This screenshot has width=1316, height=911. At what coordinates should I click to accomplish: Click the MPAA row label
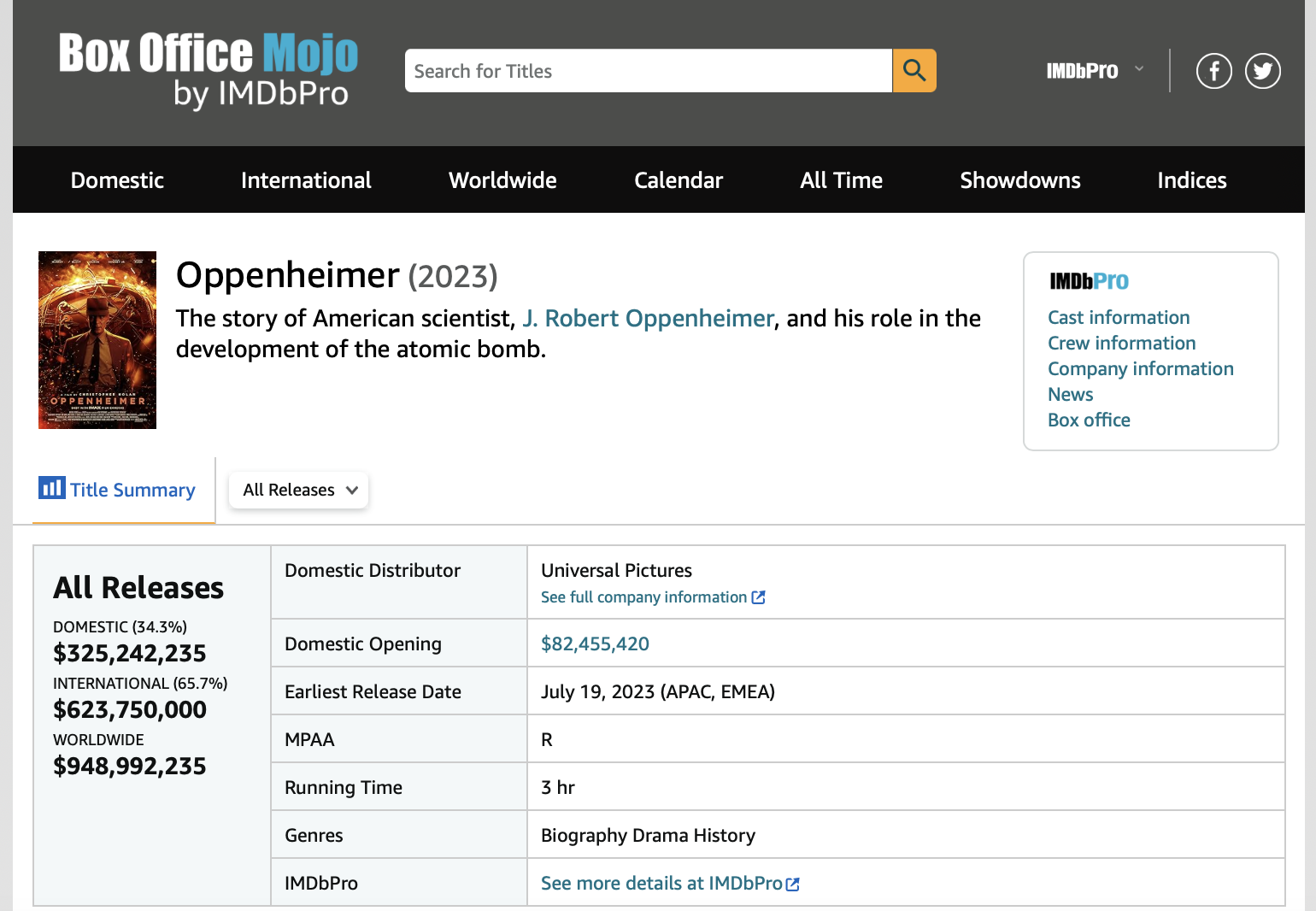tap(309, 739)
